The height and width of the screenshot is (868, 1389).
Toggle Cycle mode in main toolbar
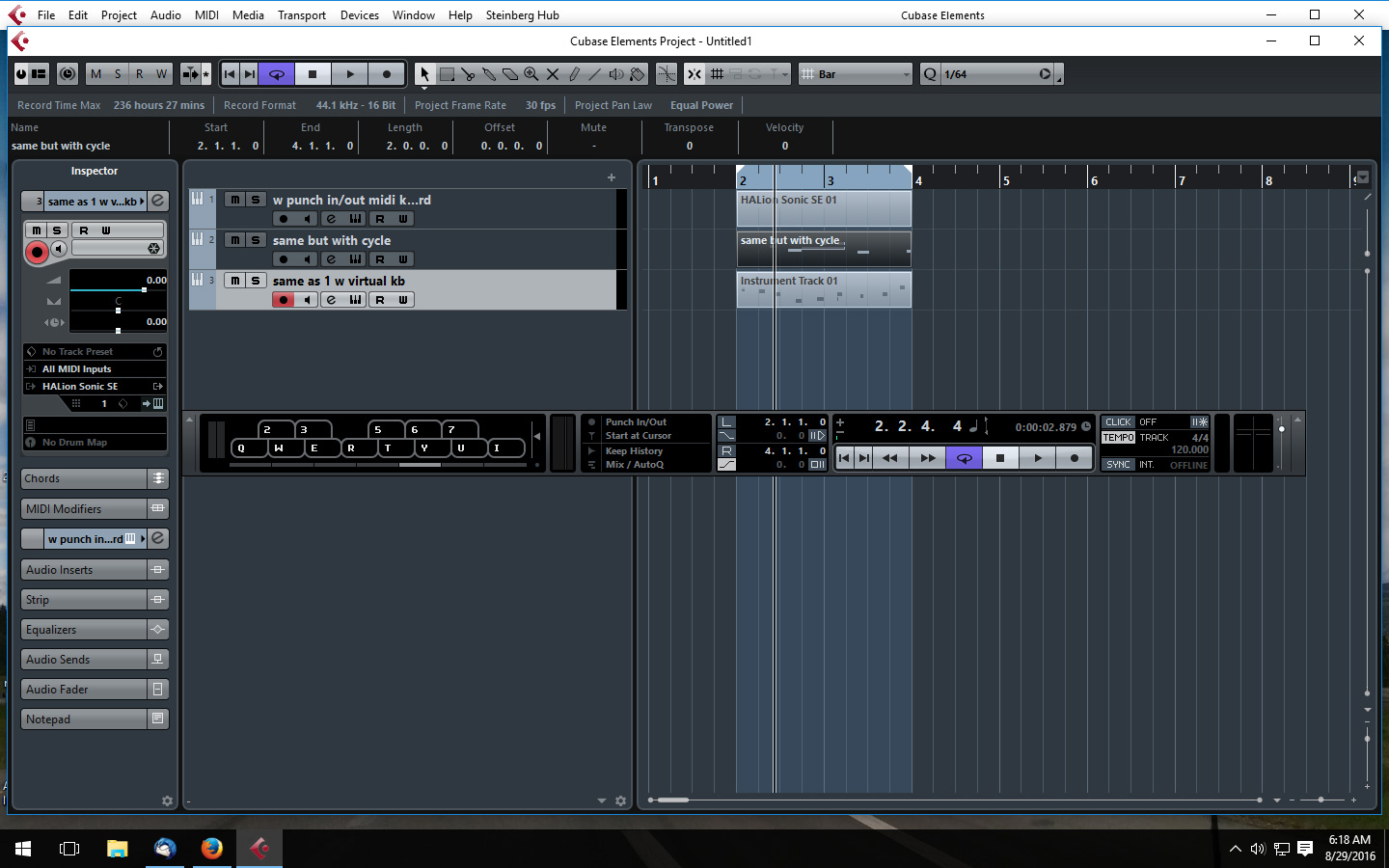click(x=276, y=74)
